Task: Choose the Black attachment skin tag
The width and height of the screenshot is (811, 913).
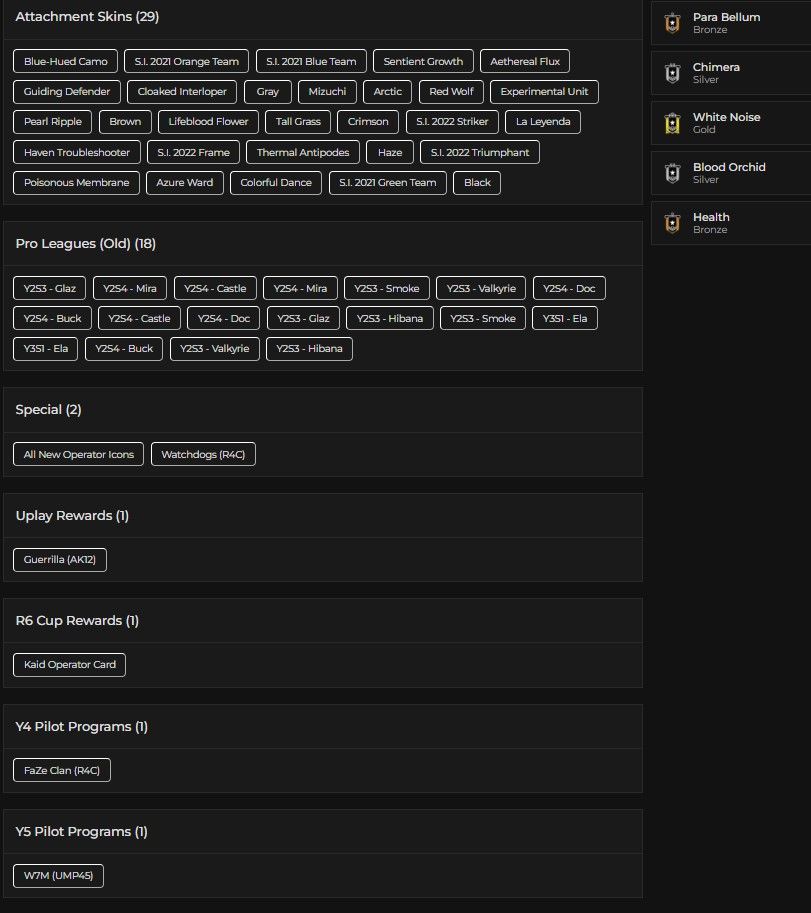Action: [x=477, y=183]
